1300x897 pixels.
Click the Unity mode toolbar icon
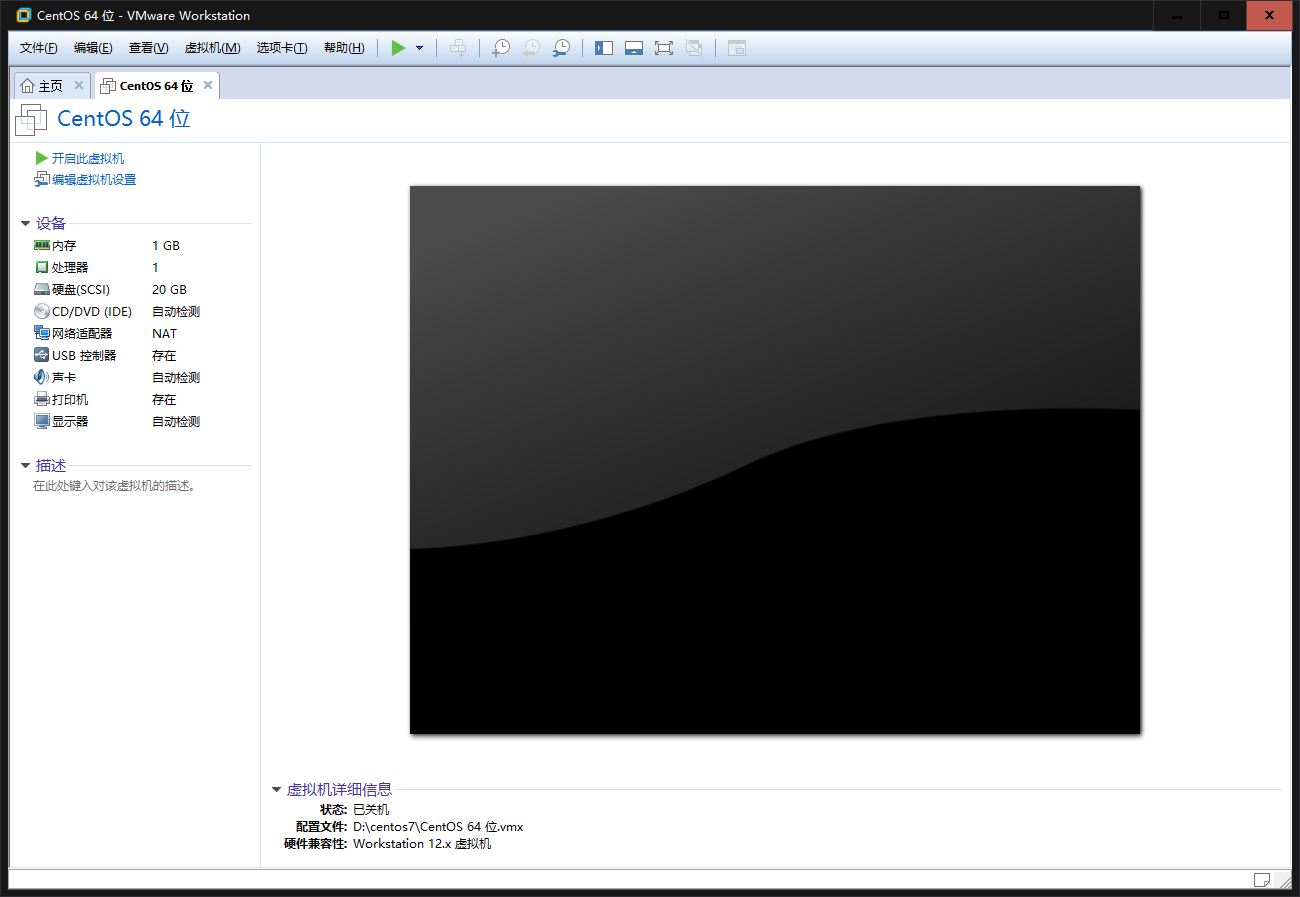point(694,48)
